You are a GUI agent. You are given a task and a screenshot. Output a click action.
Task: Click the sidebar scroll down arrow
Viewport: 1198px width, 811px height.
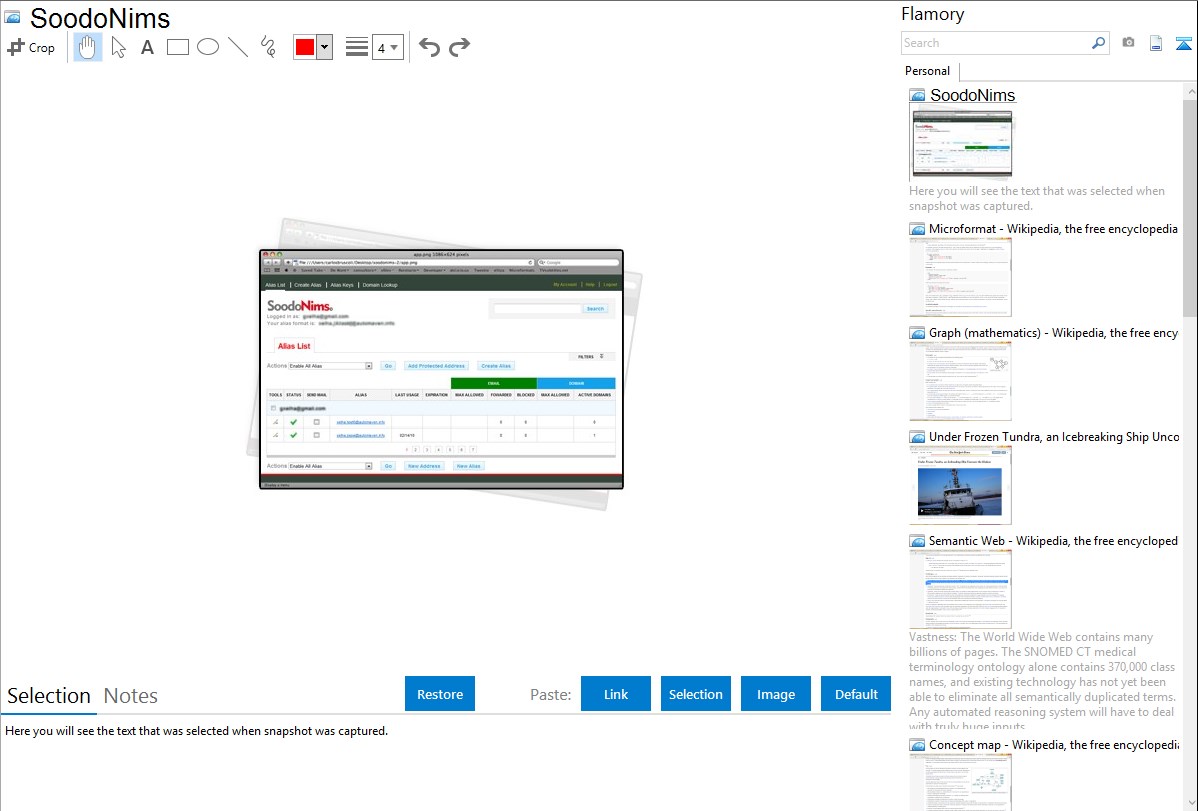[1190, 803]
